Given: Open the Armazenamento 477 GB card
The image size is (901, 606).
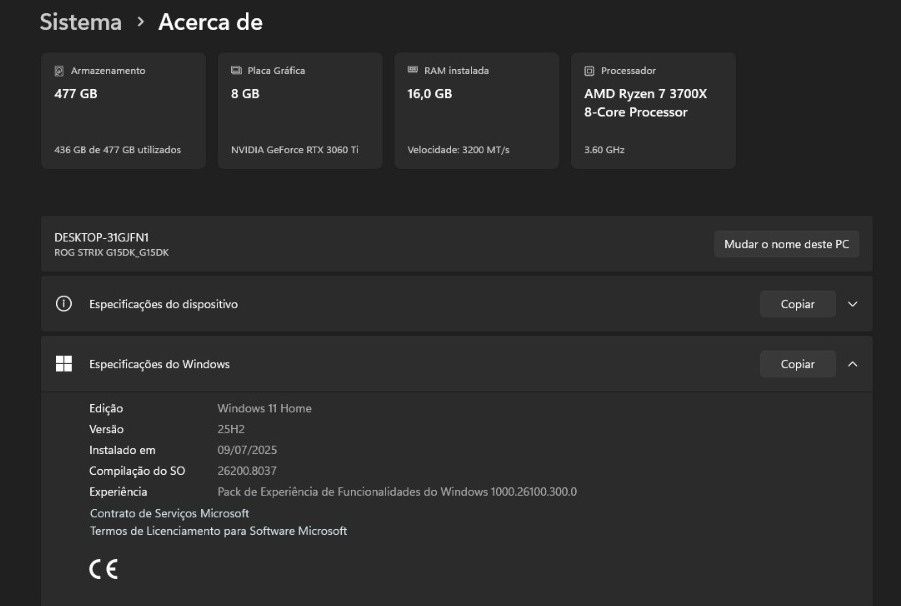Looking at the screenshot, I should click(124, 110).
